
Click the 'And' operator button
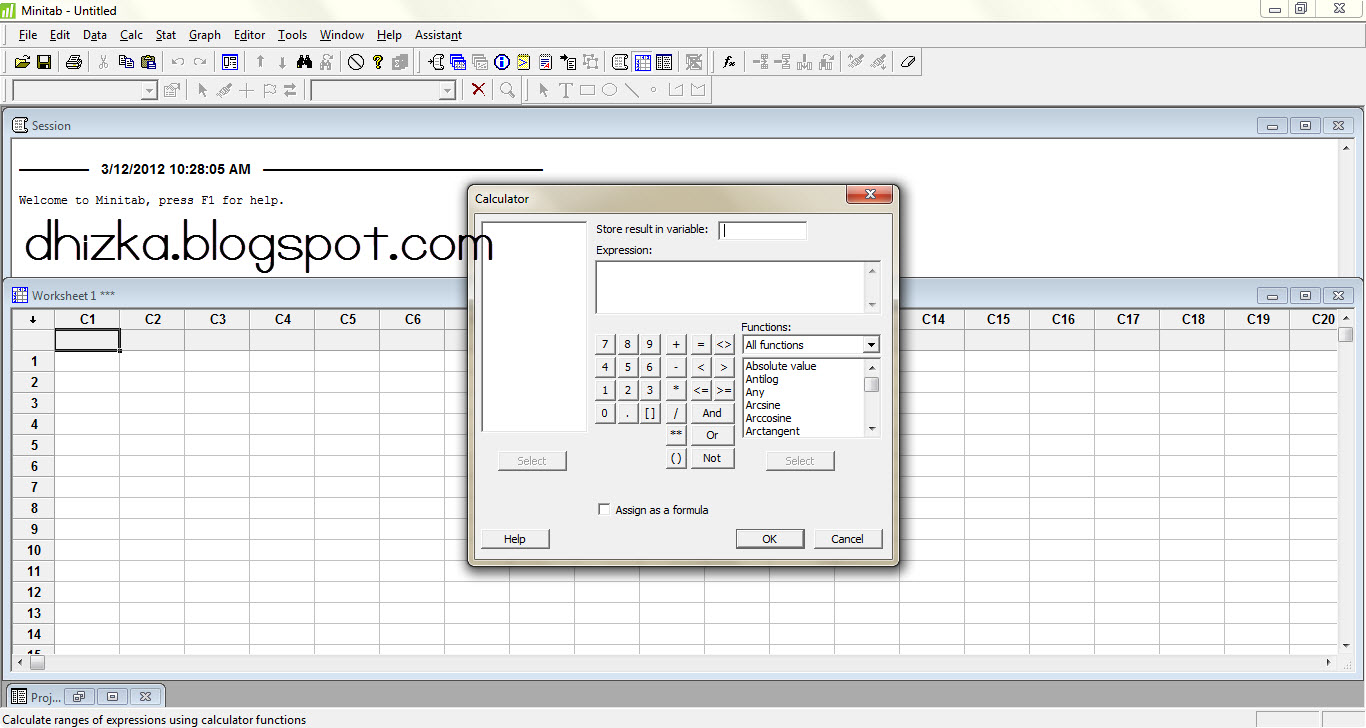coord(712,412)
